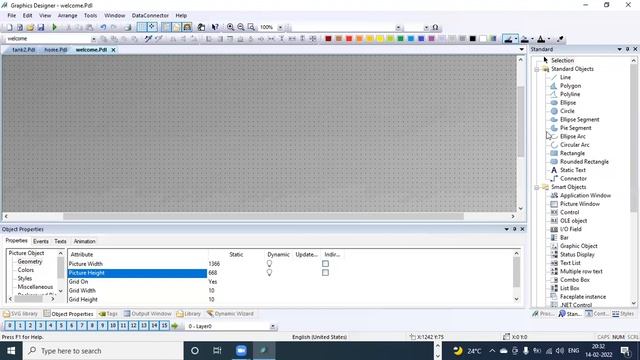Screen dimensions: 640x360
Task: Select the Line object in Standard palette
Action: (x=565, y=77)
